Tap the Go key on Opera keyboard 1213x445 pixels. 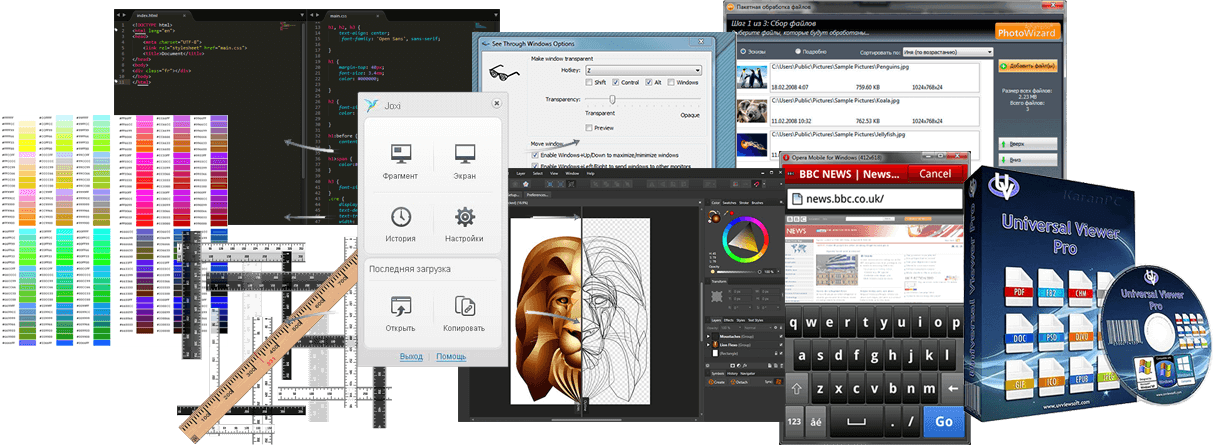click(x=943, y=422)
